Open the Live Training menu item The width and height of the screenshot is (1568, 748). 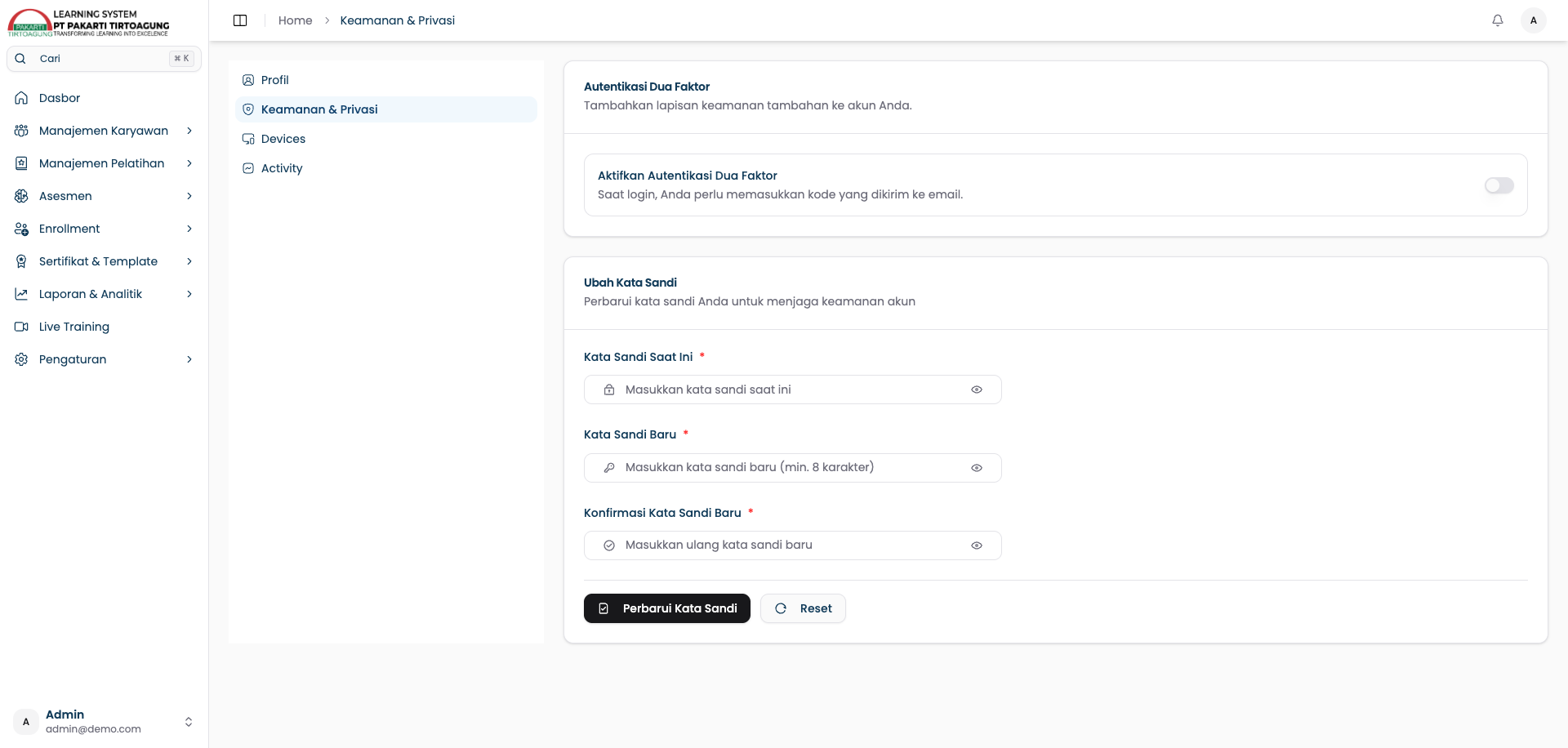tap(104, 327)
